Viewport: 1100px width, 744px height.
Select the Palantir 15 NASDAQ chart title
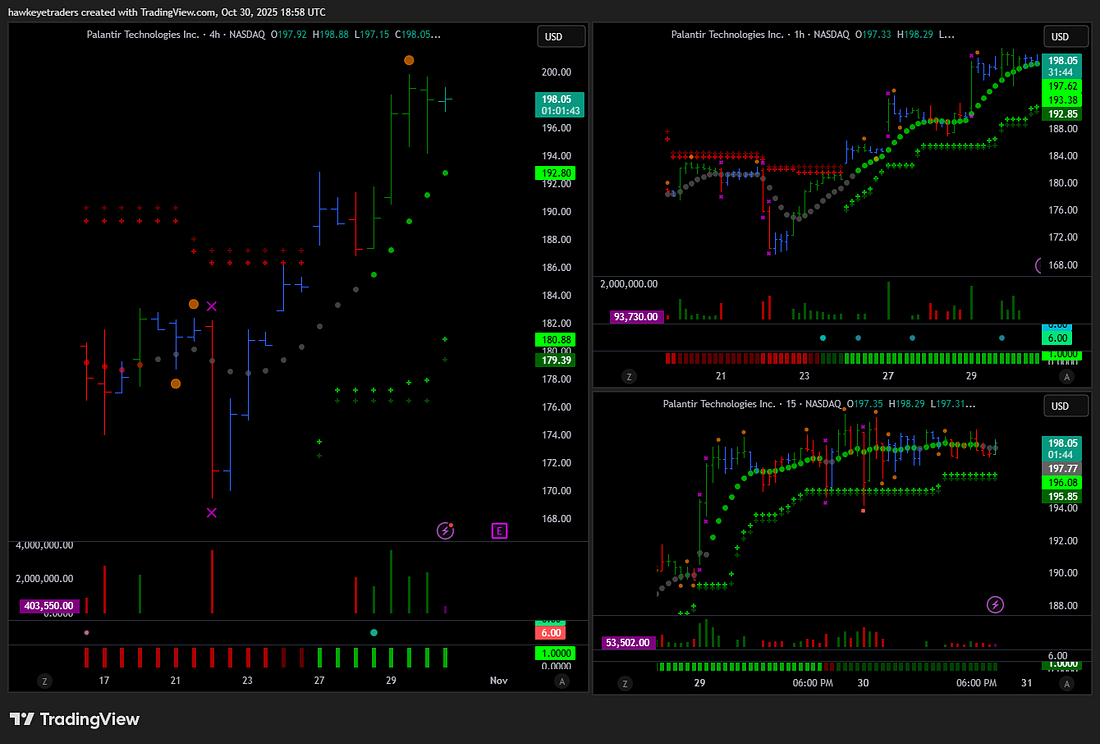pyautogui.click(x=751, y=404)
